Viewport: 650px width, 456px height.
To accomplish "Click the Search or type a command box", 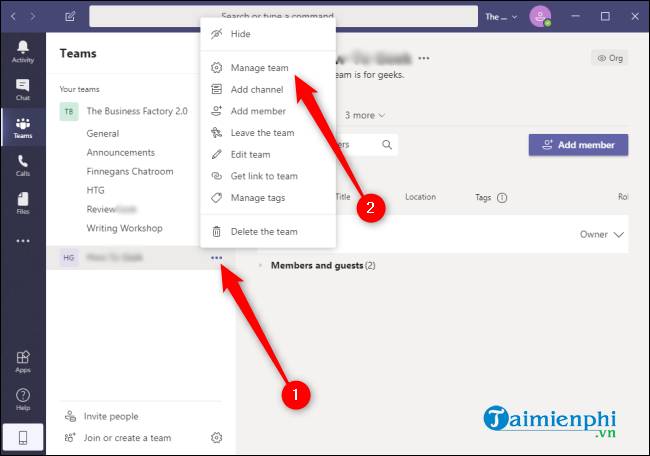I will 284,17.
